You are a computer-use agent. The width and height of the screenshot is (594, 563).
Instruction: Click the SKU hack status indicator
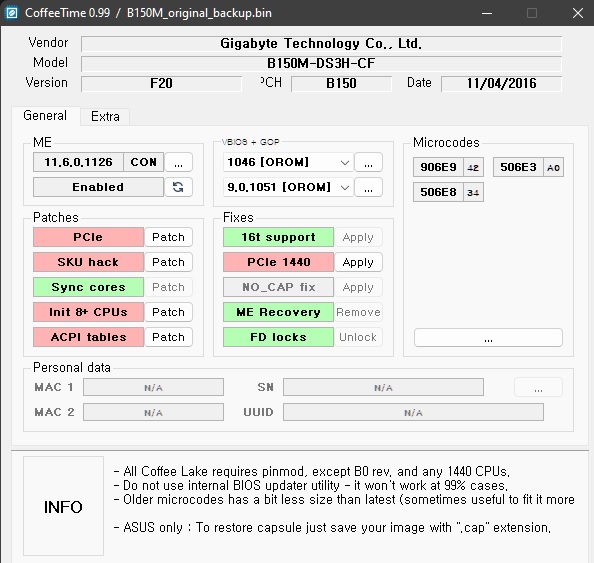pyautogui.click(x=88, y=262)
